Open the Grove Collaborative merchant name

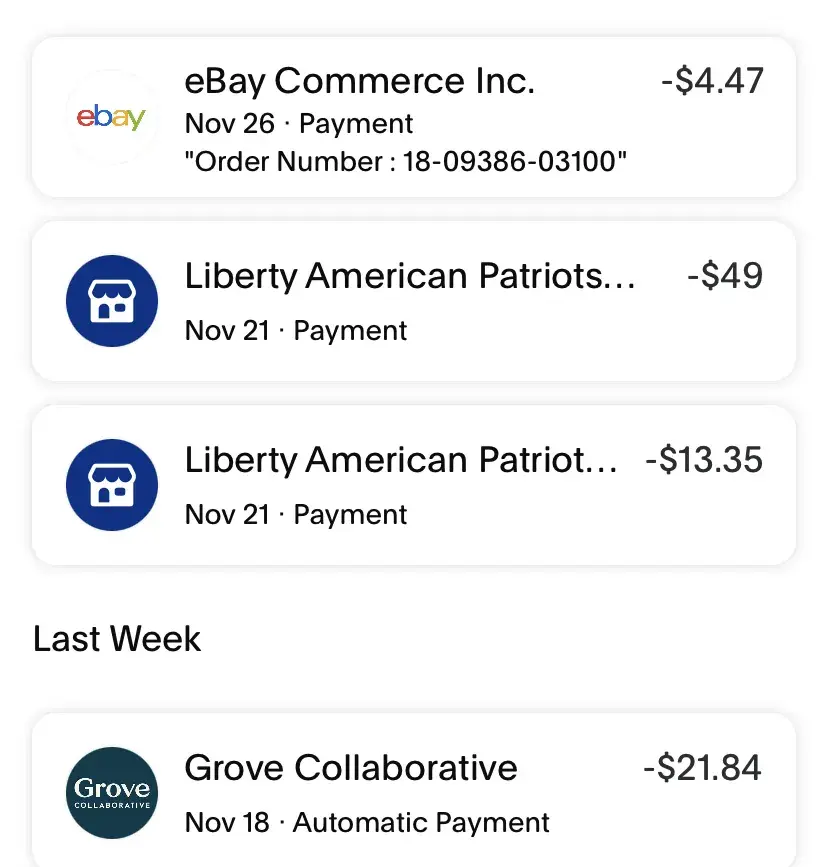click(351, 768)
